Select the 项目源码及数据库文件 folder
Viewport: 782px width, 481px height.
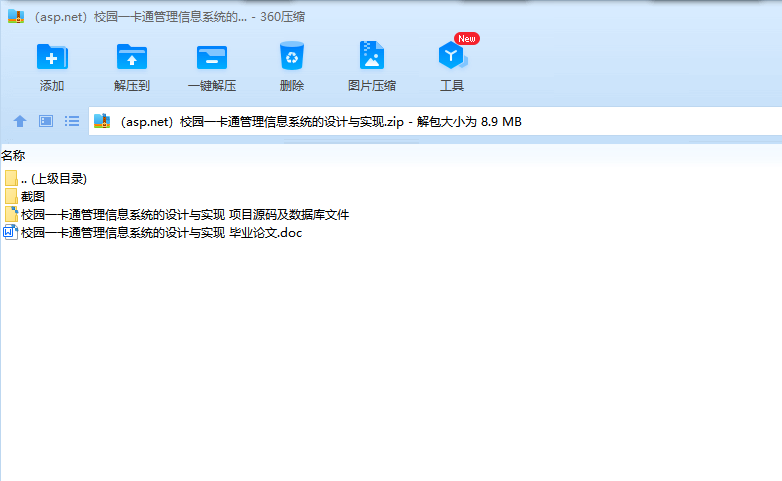pyautogui.click(x=177, y=215)
